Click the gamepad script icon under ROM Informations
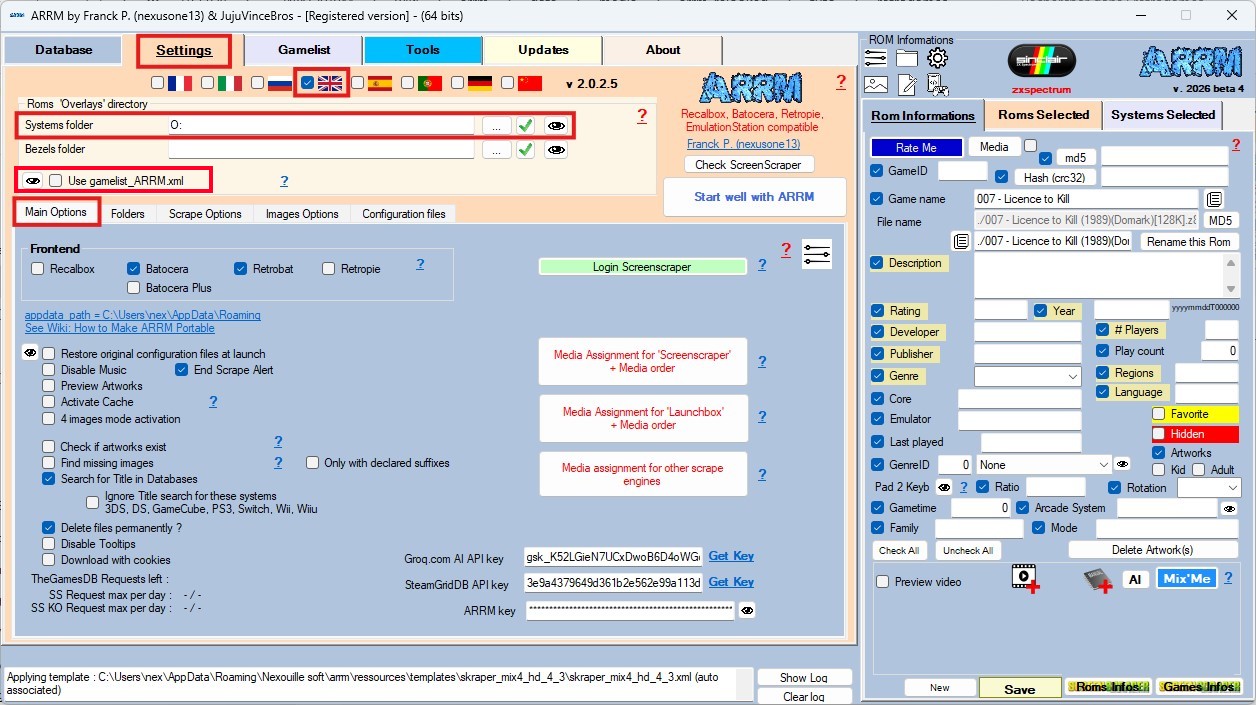Screen dimensions: 1256x705 [937, 85]
